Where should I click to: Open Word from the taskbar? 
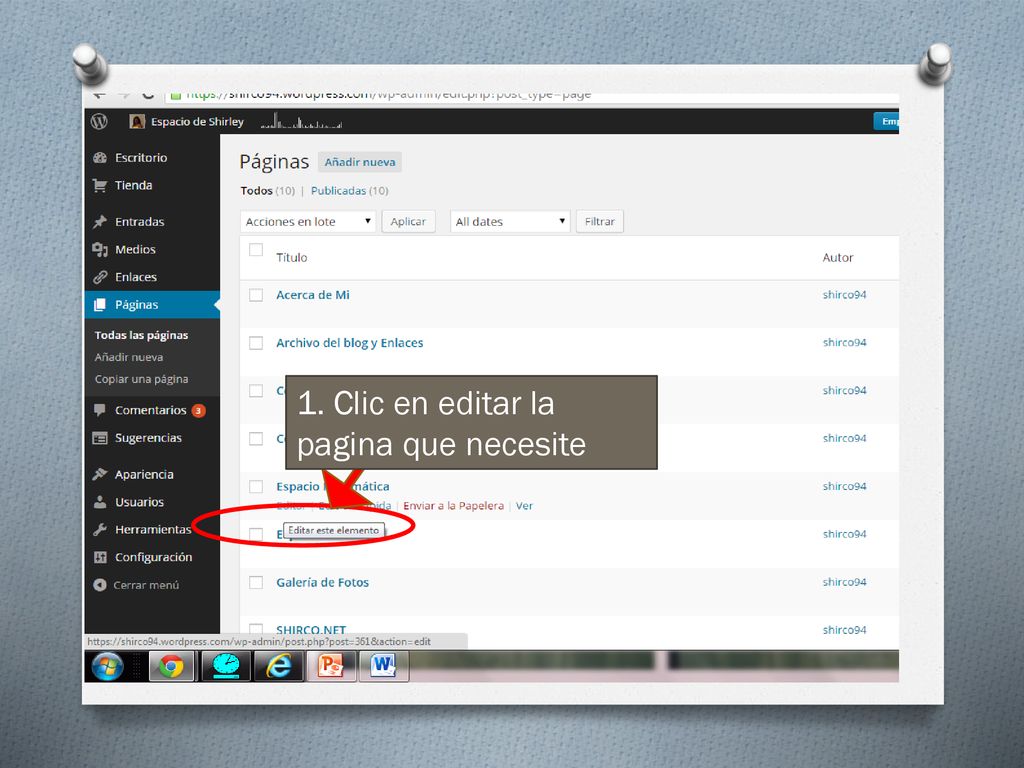click(x=383, y=667)
